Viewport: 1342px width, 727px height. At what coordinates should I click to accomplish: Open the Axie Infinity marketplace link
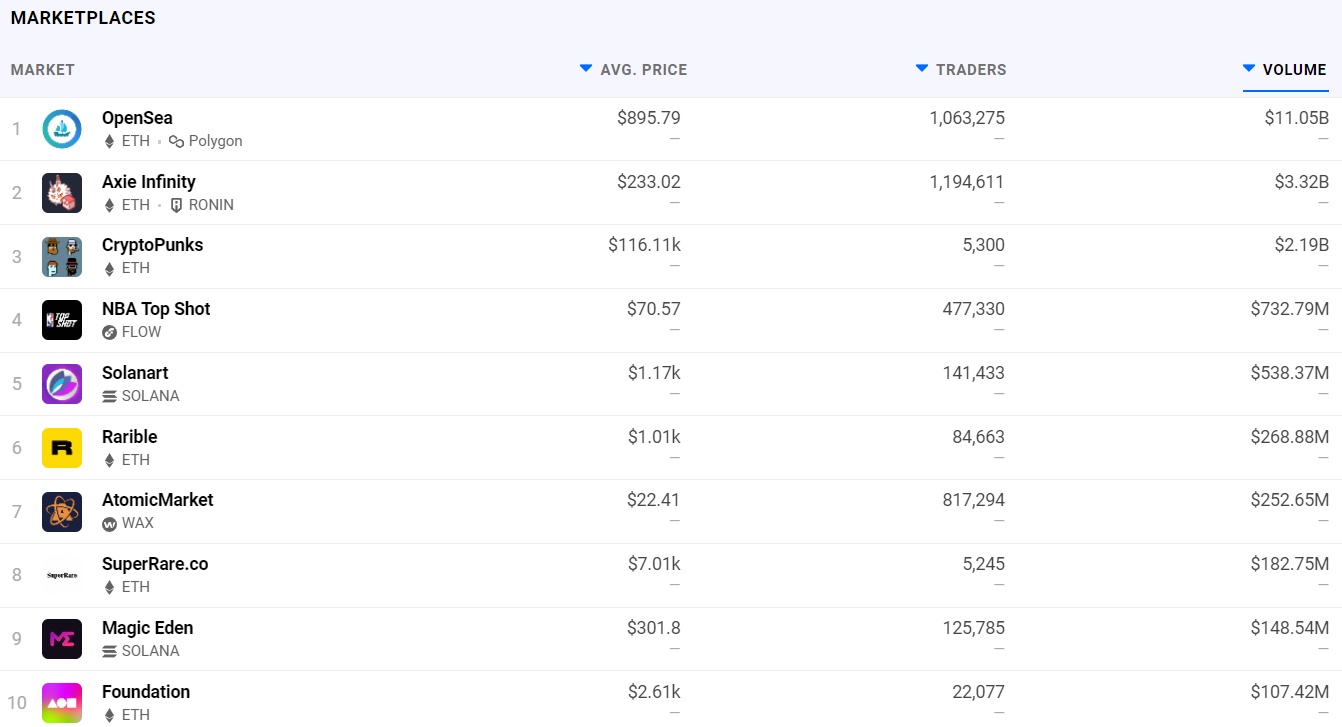149,182
